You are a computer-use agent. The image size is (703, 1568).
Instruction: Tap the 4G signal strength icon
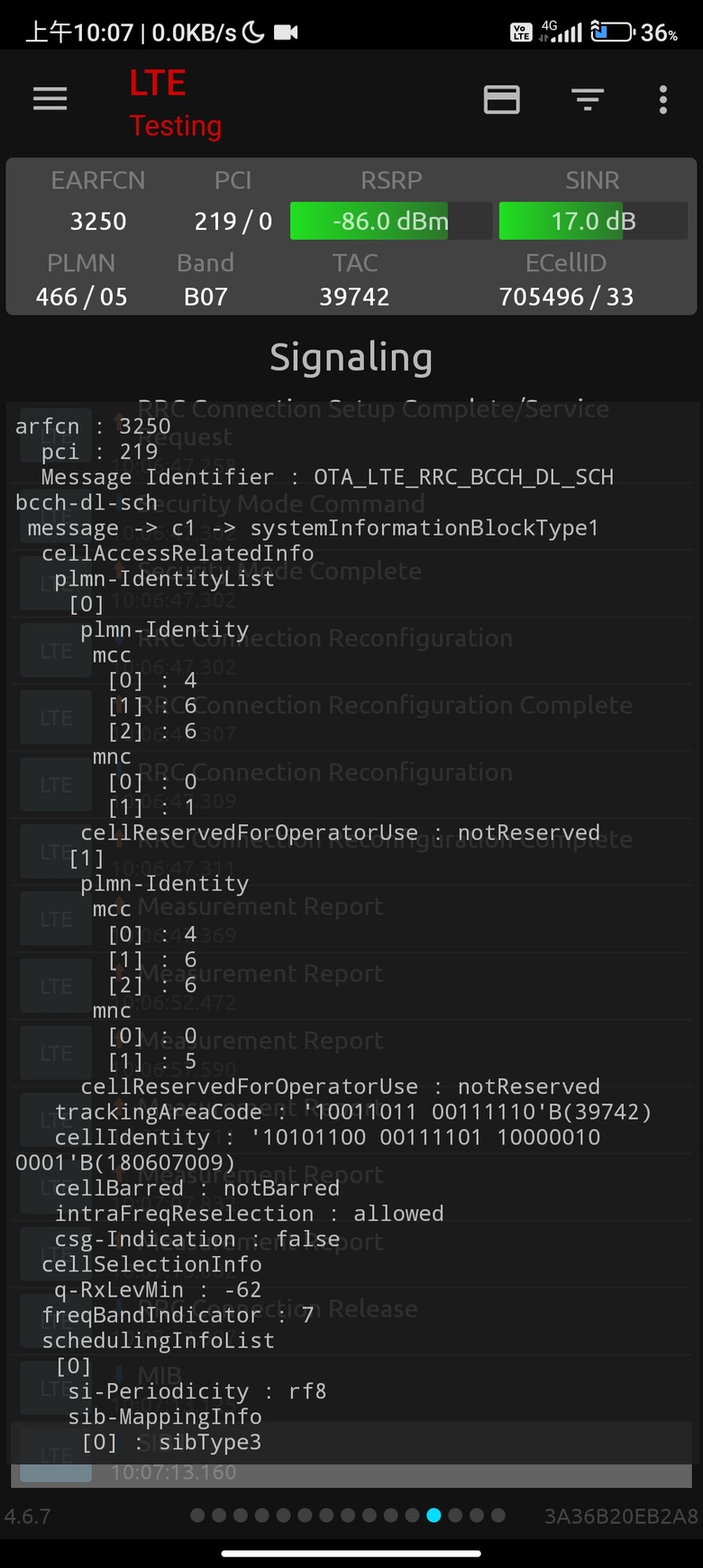[x=562, y=32]
